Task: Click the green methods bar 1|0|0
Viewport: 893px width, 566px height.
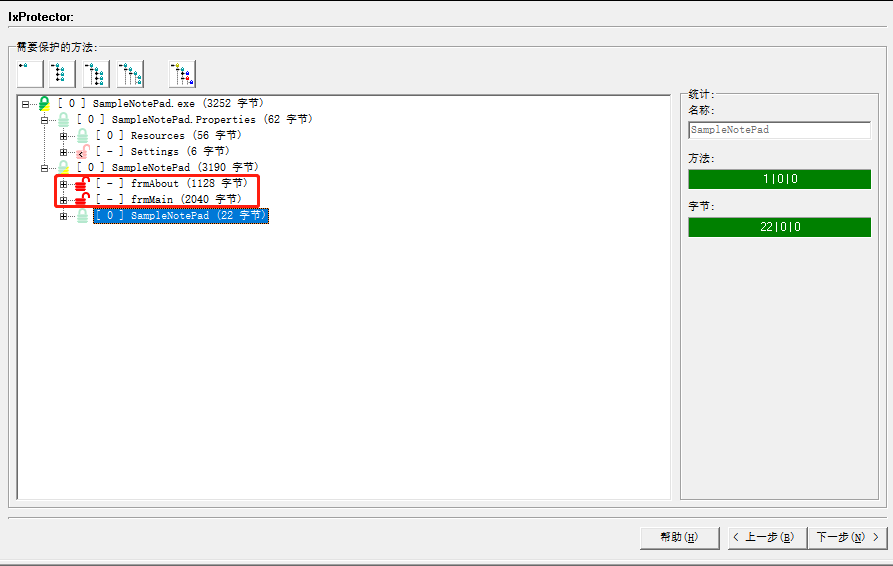Action: (x=779, y=179)
